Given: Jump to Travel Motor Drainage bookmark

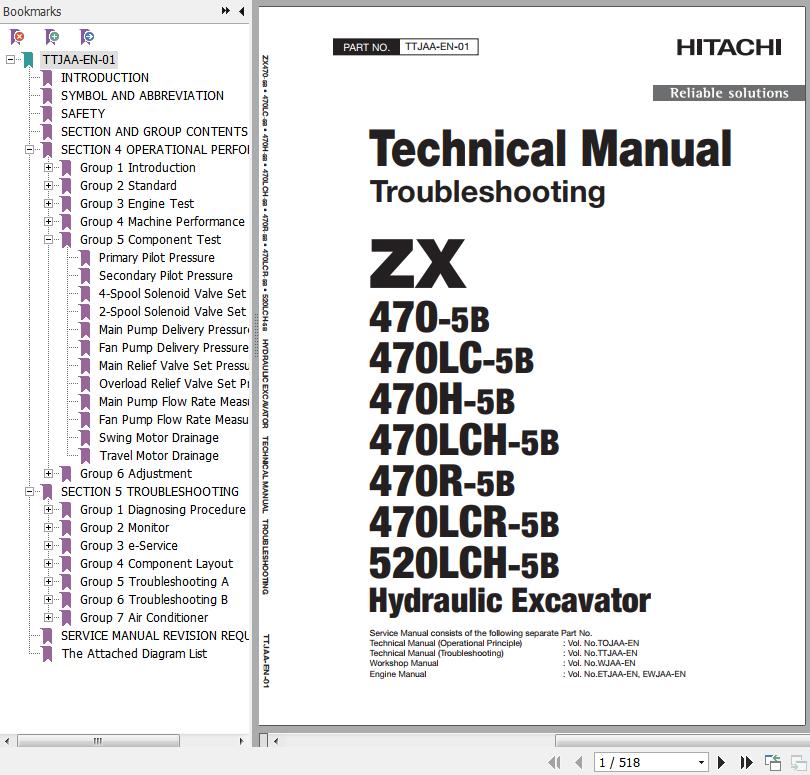Looking at the screenshot, I should 159,456.
